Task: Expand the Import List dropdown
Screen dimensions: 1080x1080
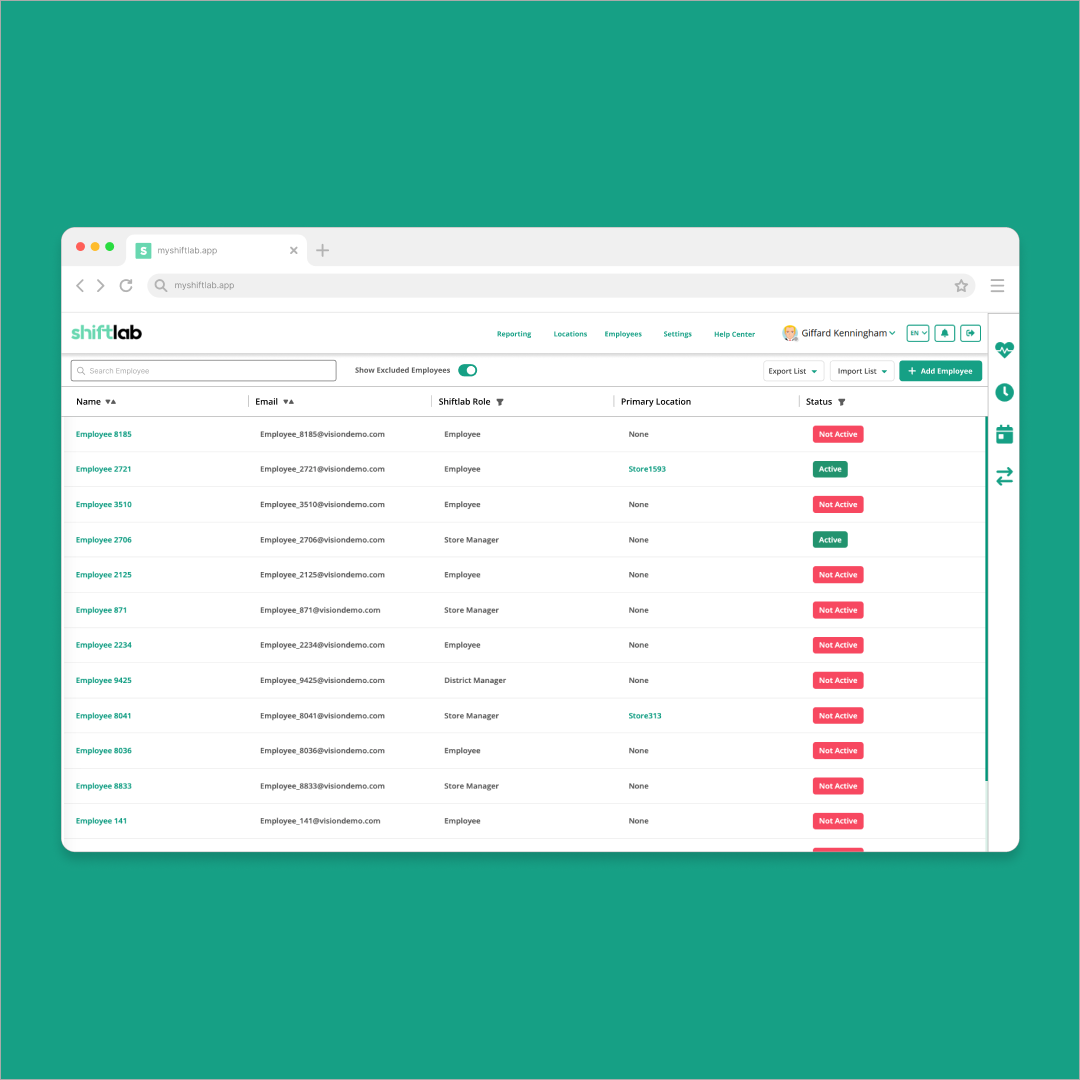Action: 862,371
